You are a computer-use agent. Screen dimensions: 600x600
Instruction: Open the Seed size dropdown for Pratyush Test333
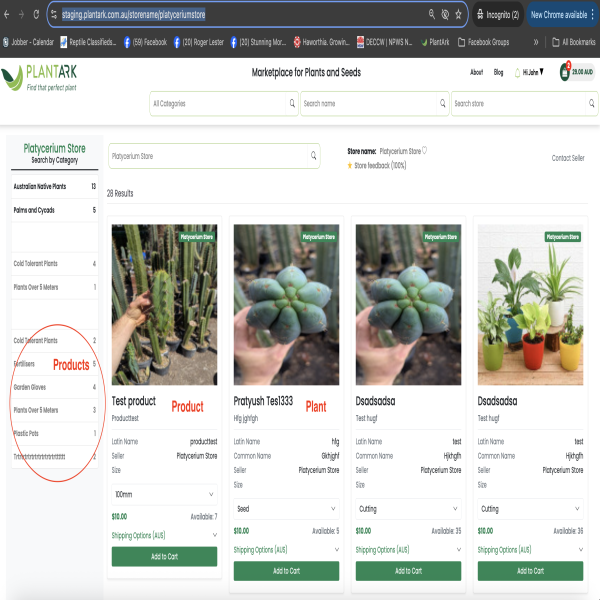[x=286, y=509]
